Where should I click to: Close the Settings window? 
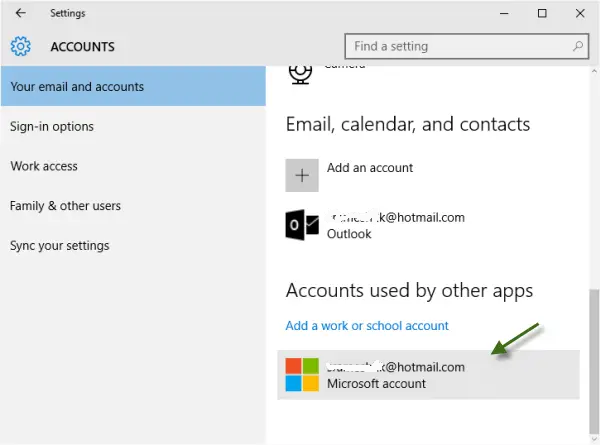point(580,13)
